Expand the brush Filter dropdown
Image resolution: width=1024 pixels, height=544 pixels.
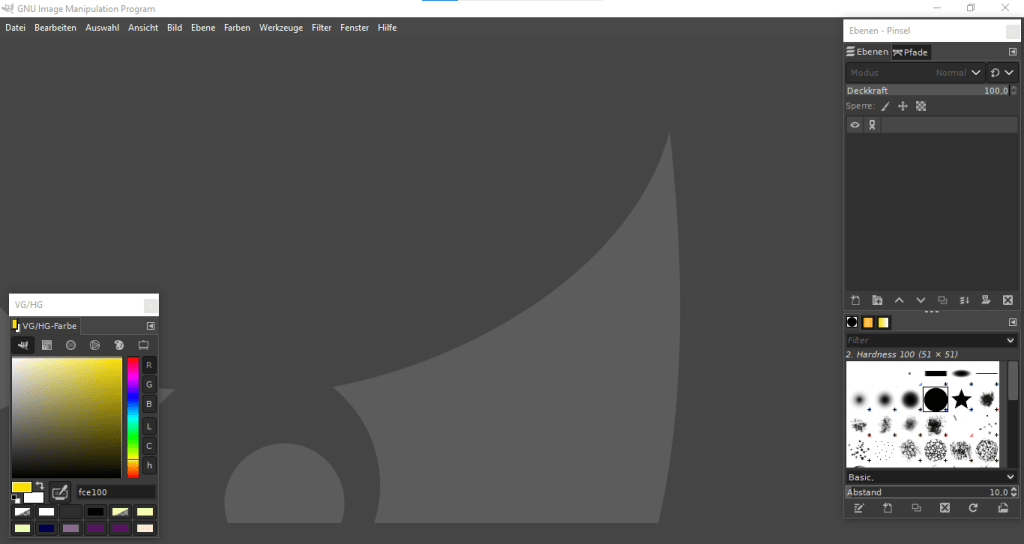[x=1010, y=340]
